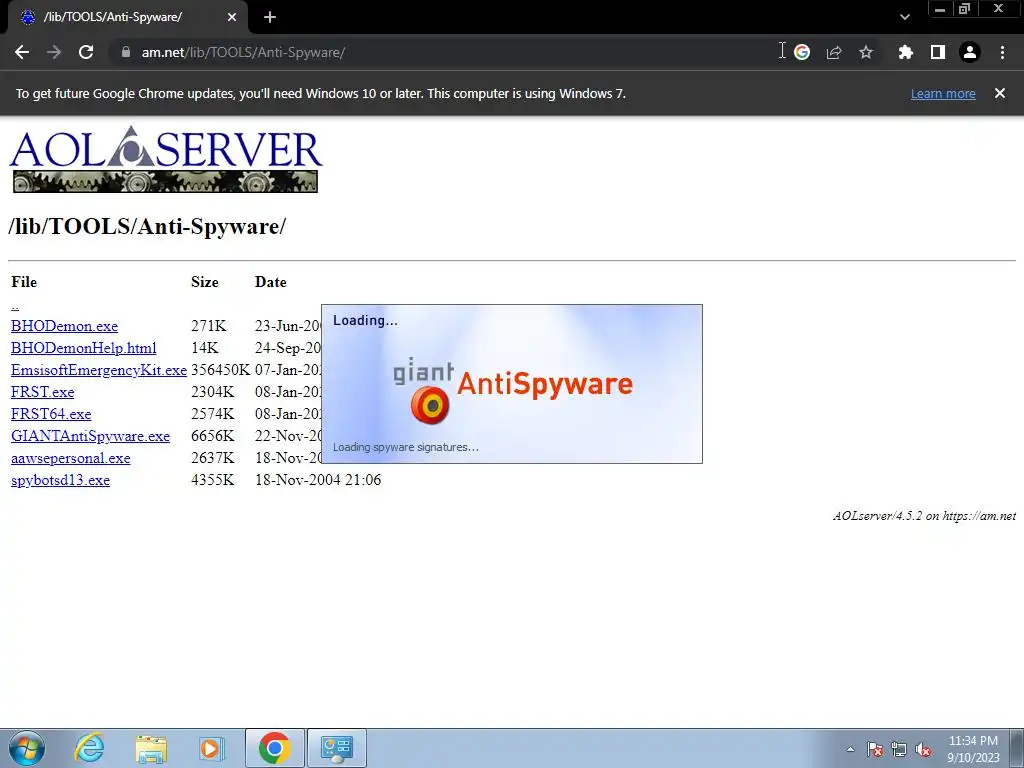Open BHODemonHelp.html
The image size is (1024, 768).
[84, 348]
